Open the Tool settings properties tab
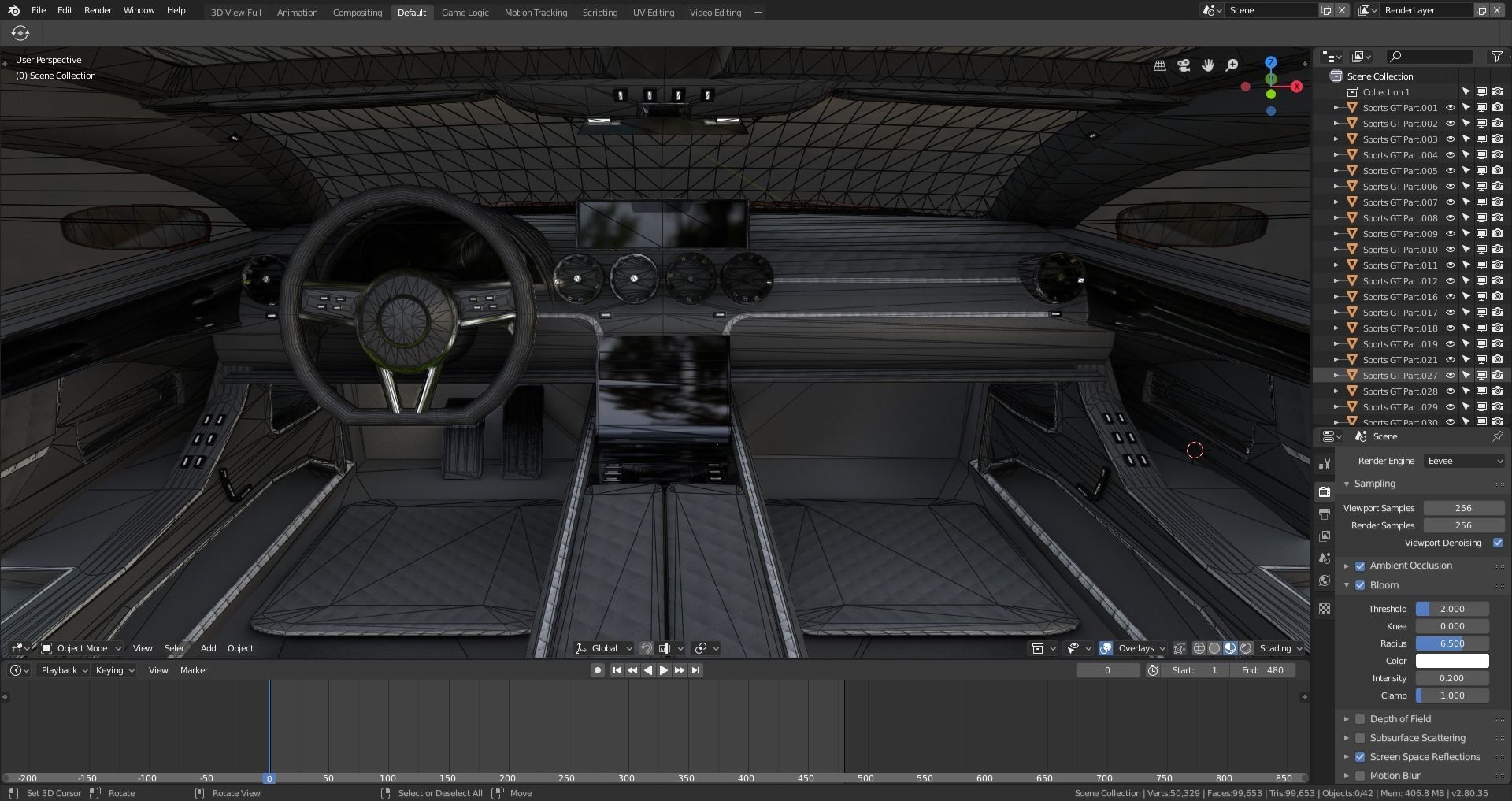The height and width of the screenshot is (801, 1512). coord(1325,463)
